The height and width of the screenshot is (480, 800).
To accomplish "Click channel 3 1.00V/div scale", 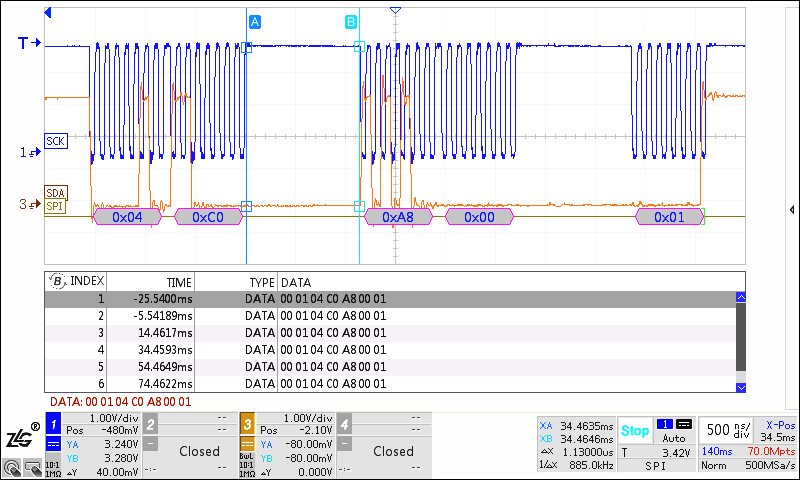I will 308,418.
